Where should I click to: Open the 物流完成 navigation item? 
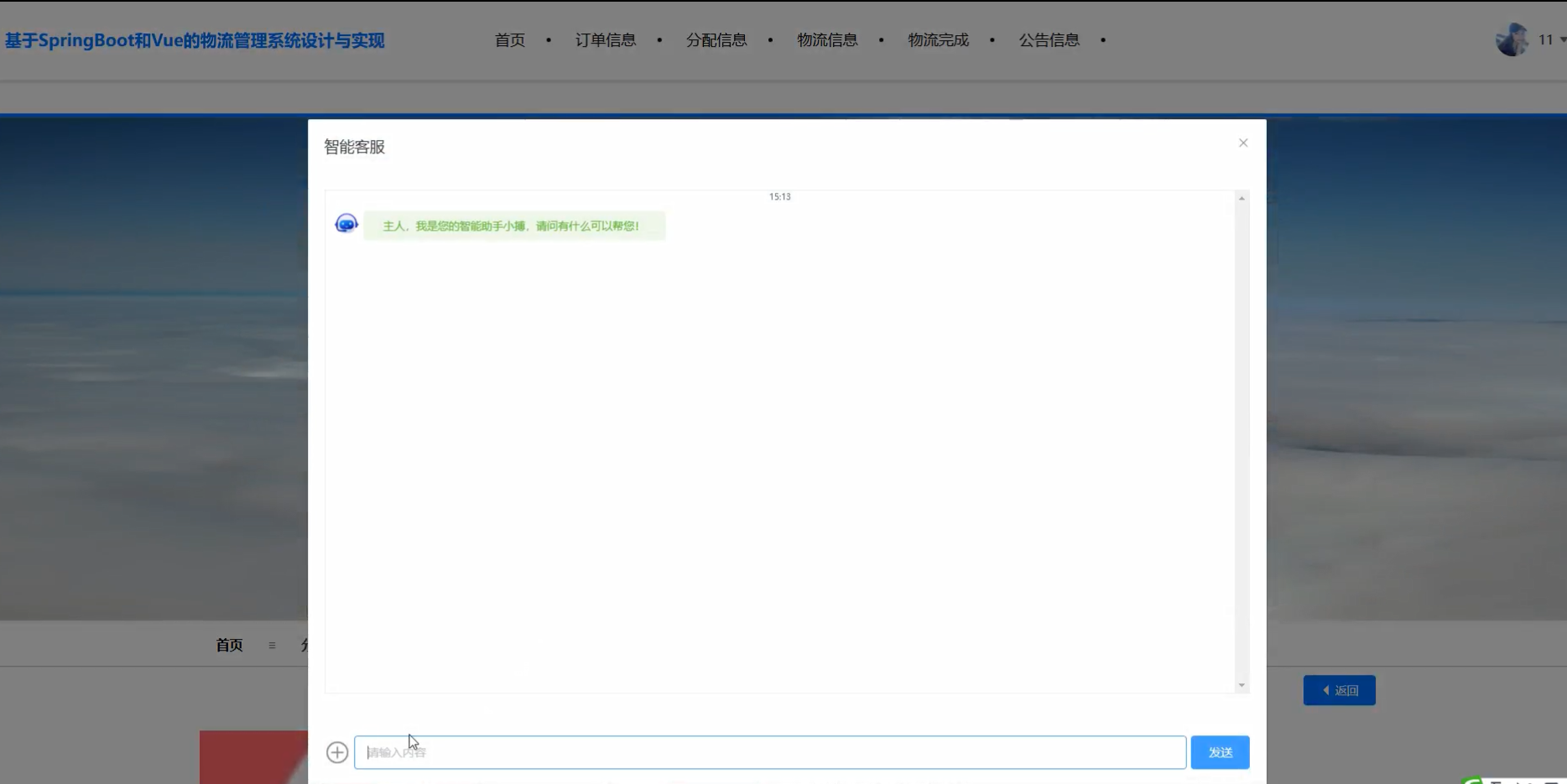(x=938, y=39)
